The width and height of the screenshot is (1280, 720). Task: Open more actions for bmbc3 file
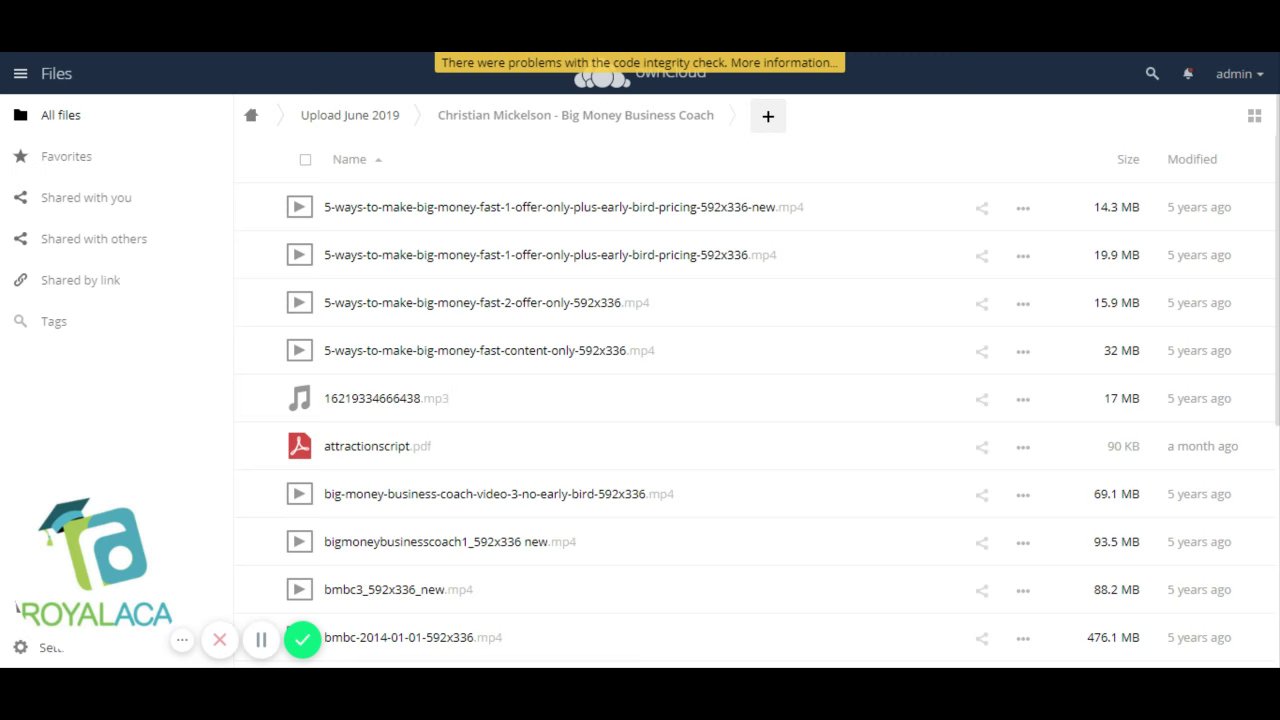click(1023, 591)
